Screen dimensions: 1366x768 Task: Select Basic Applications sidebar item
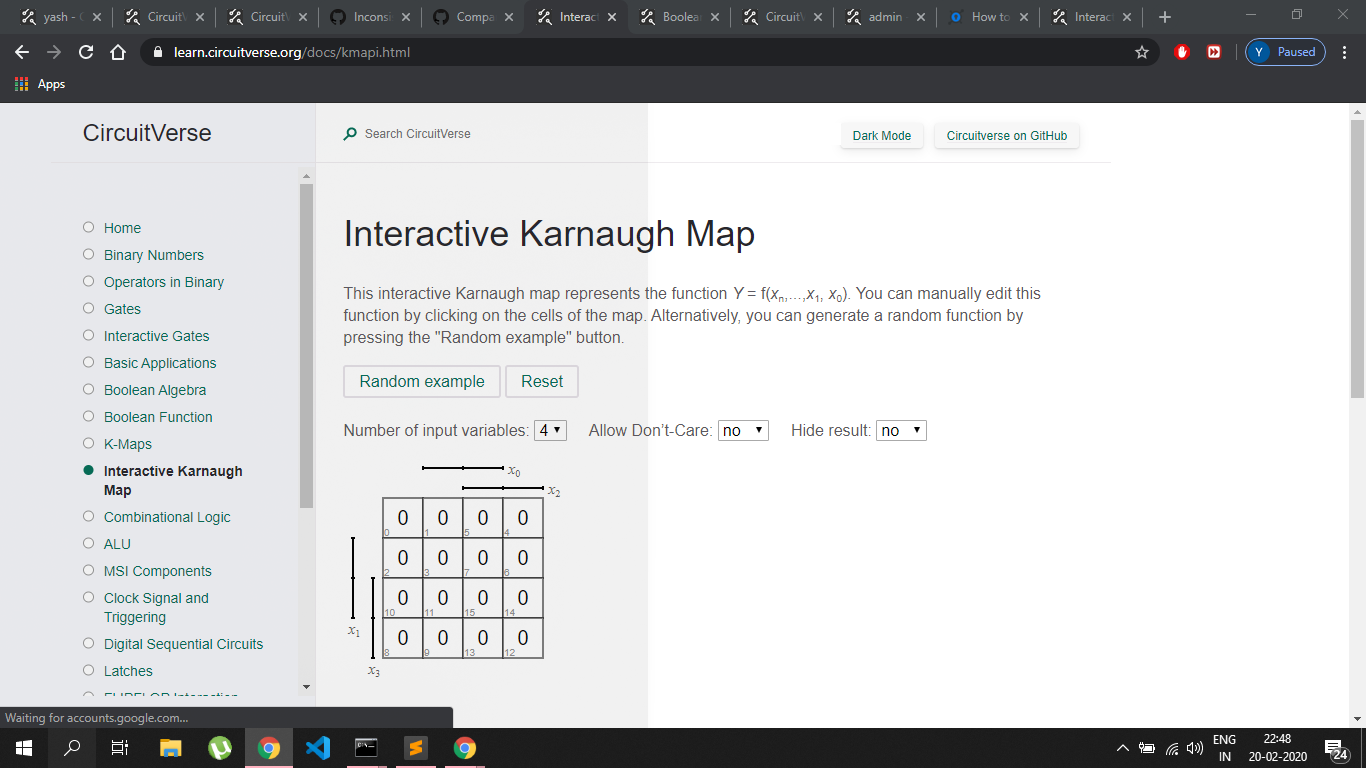[160, 363]
